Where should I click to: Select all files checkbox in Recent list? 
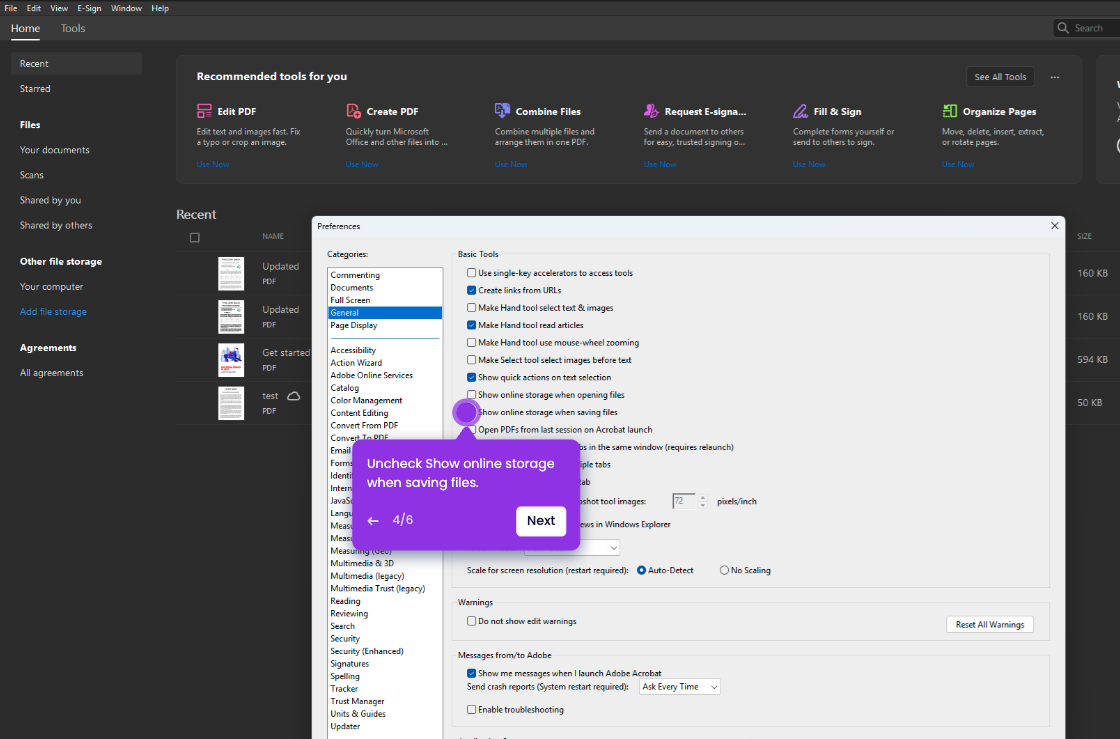[x=194, y=238]
